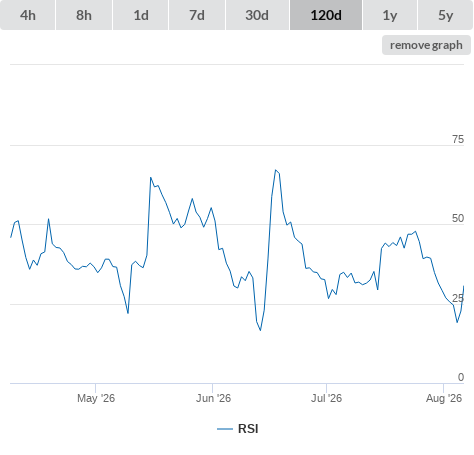Screen dimensions: 474x455
Task: Select the 8h range tab
Action: pos(84,15)
